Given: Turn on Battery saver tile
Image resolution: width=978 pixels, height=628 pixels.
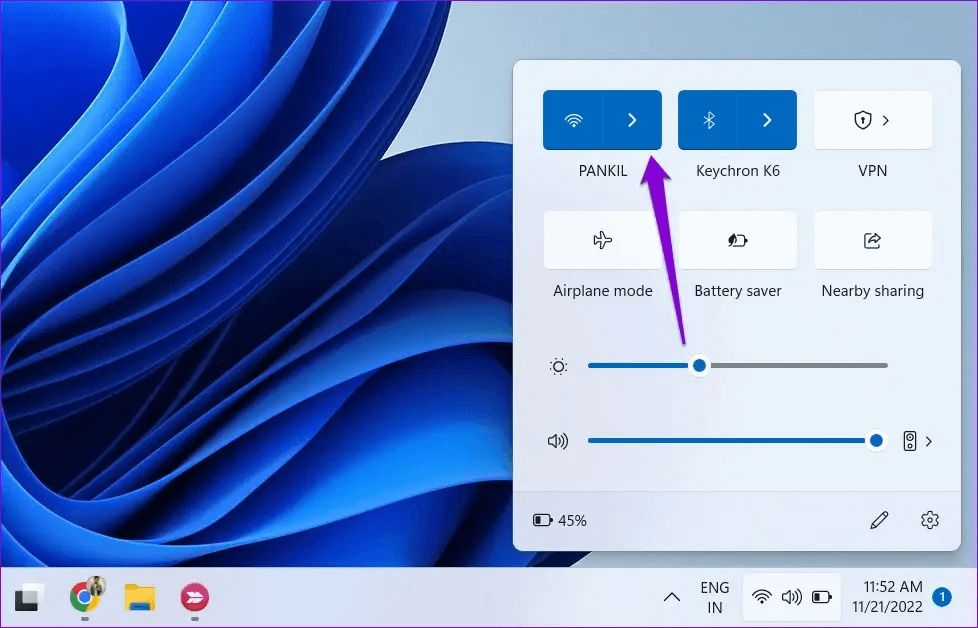Looking at the screenshot, I should click(737, 240).
